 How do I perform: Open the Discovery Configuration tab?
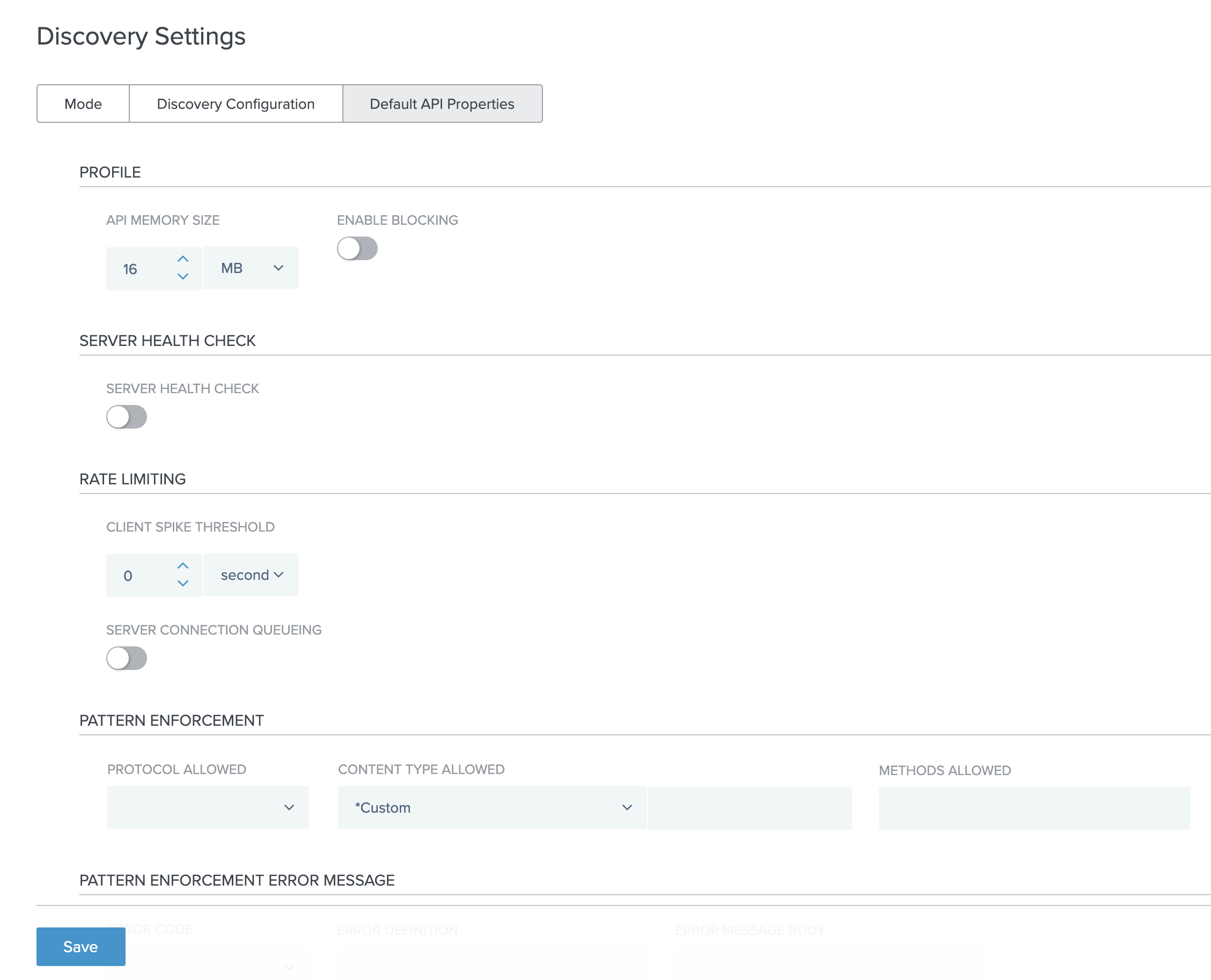pyautogui.click(x=236, y=103)
